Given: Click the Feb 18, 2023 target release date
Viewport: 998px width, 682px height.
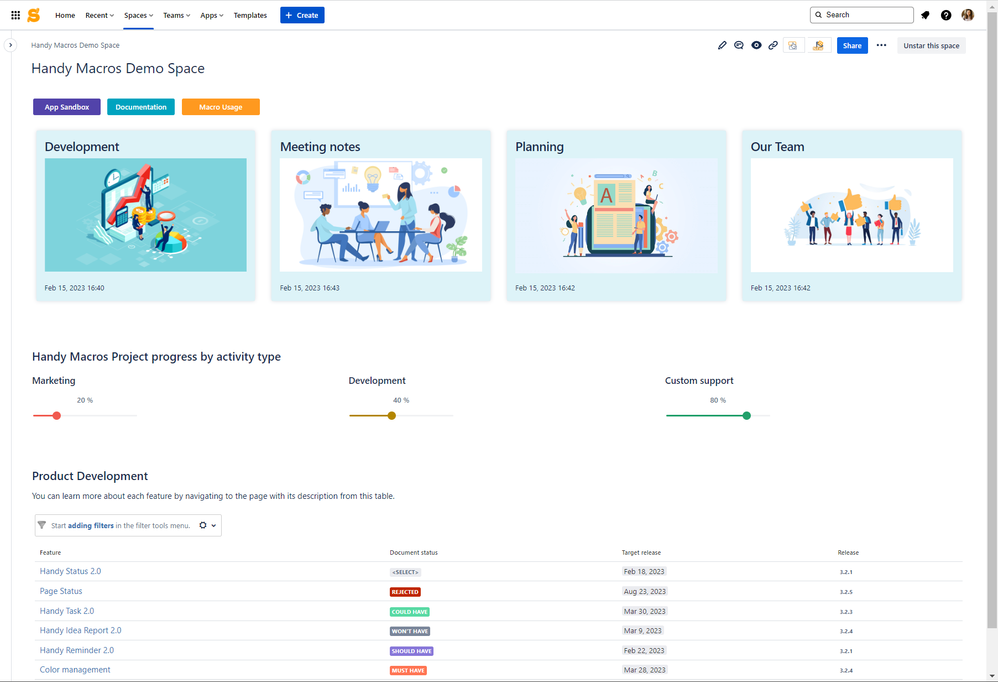Looking at the screenshot, I should 644,571.
